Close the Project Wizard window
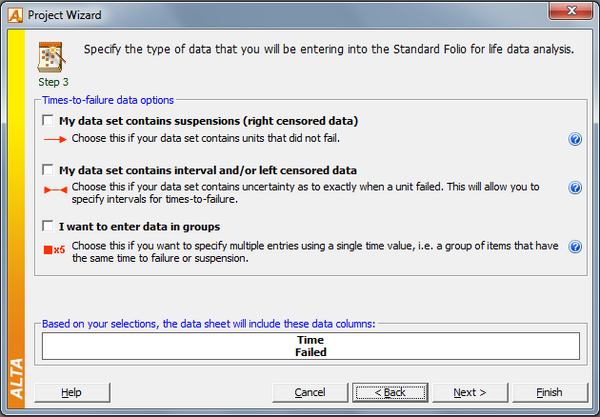Image resolution: width=600 pixels, height=417 pixels. click(573, 11)
